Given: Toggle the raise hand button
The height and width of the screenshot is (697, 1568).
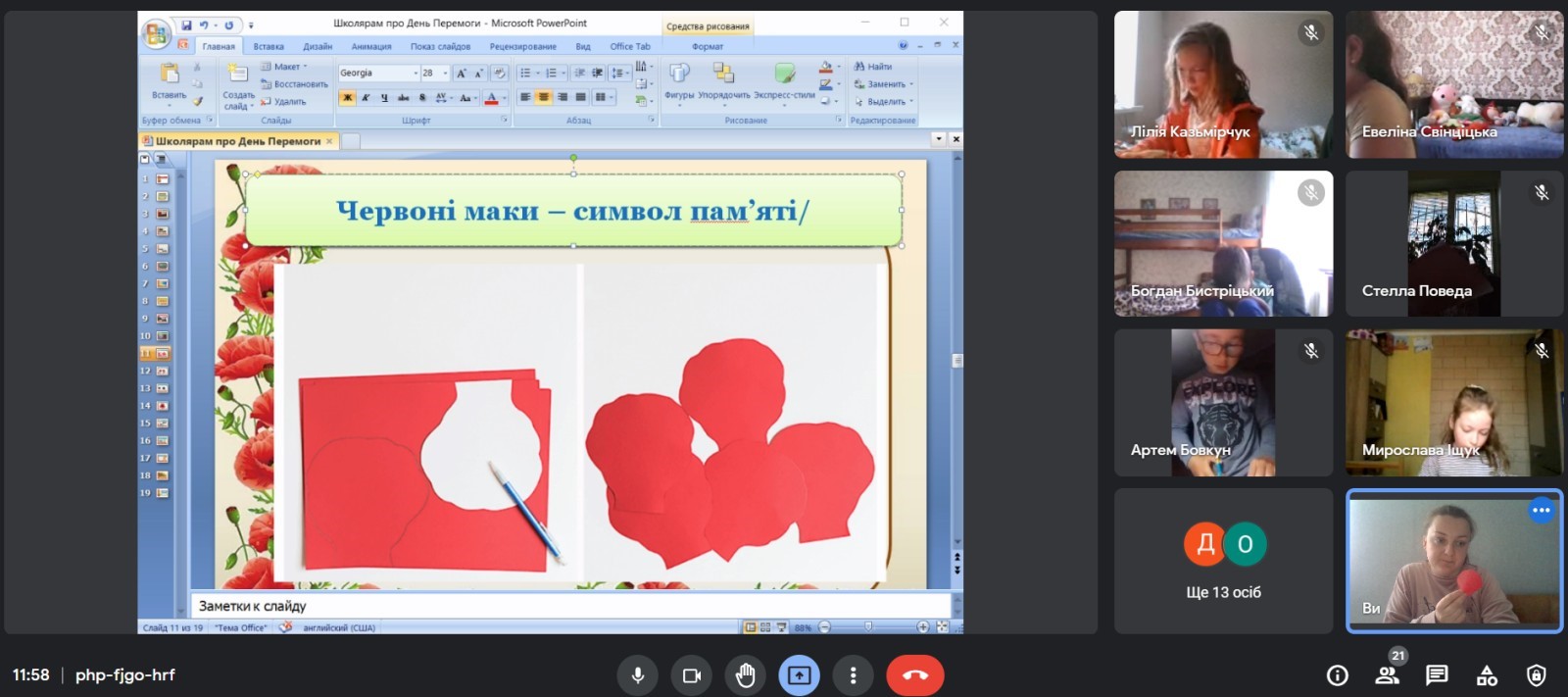Looking at the screenshot, I should click(x=746, y=675).
